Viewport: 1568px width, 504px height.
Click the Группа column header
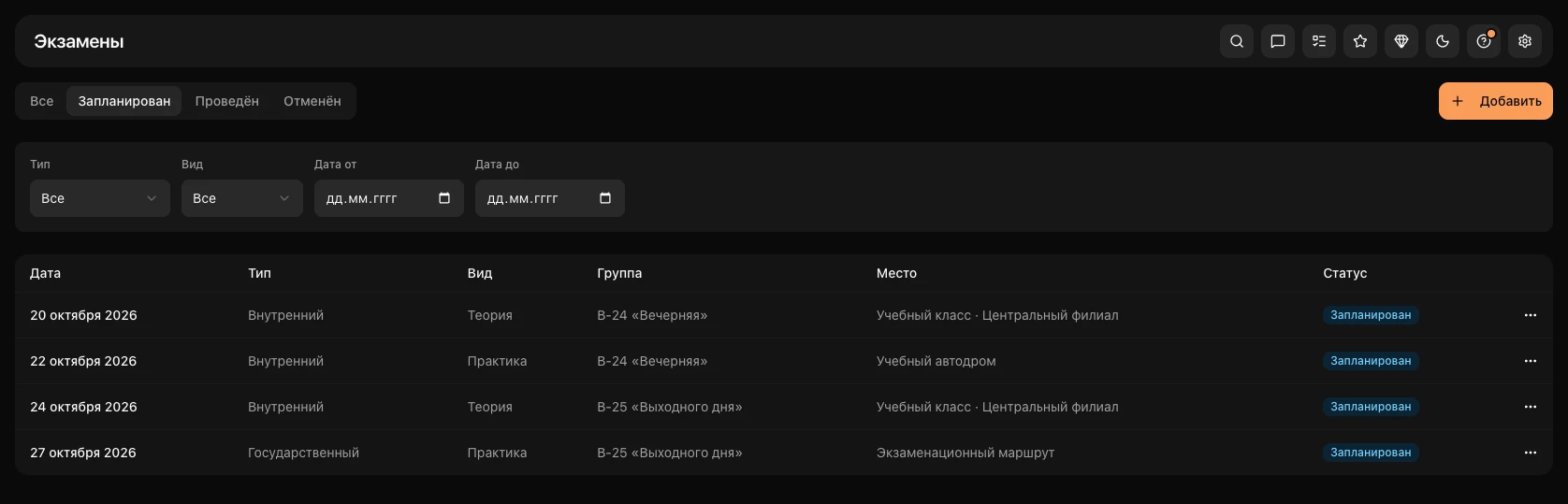coord(619,273)
